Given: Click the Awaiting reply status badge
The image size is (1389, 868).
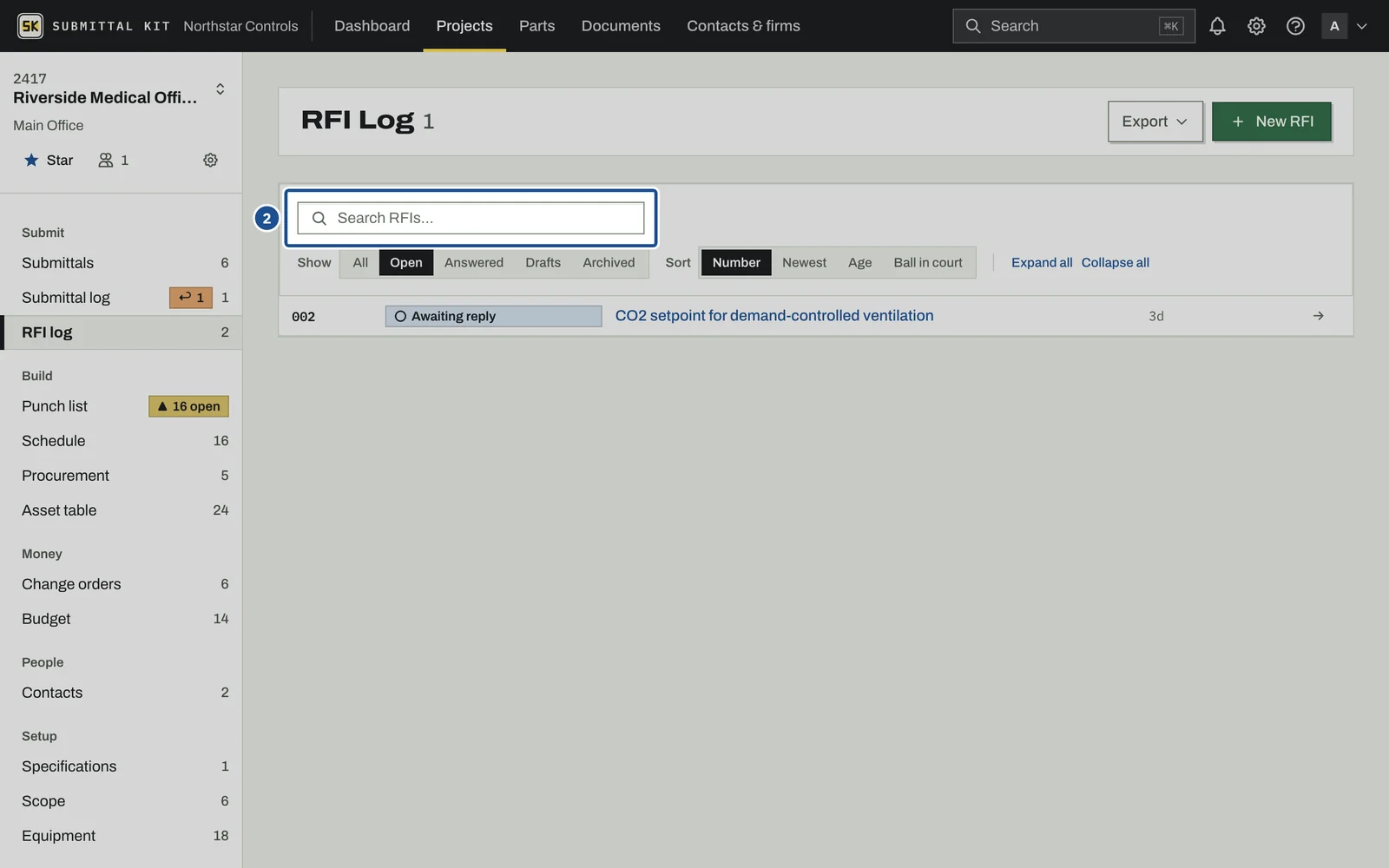Looking at the screenshot, I should coord(493,316).
